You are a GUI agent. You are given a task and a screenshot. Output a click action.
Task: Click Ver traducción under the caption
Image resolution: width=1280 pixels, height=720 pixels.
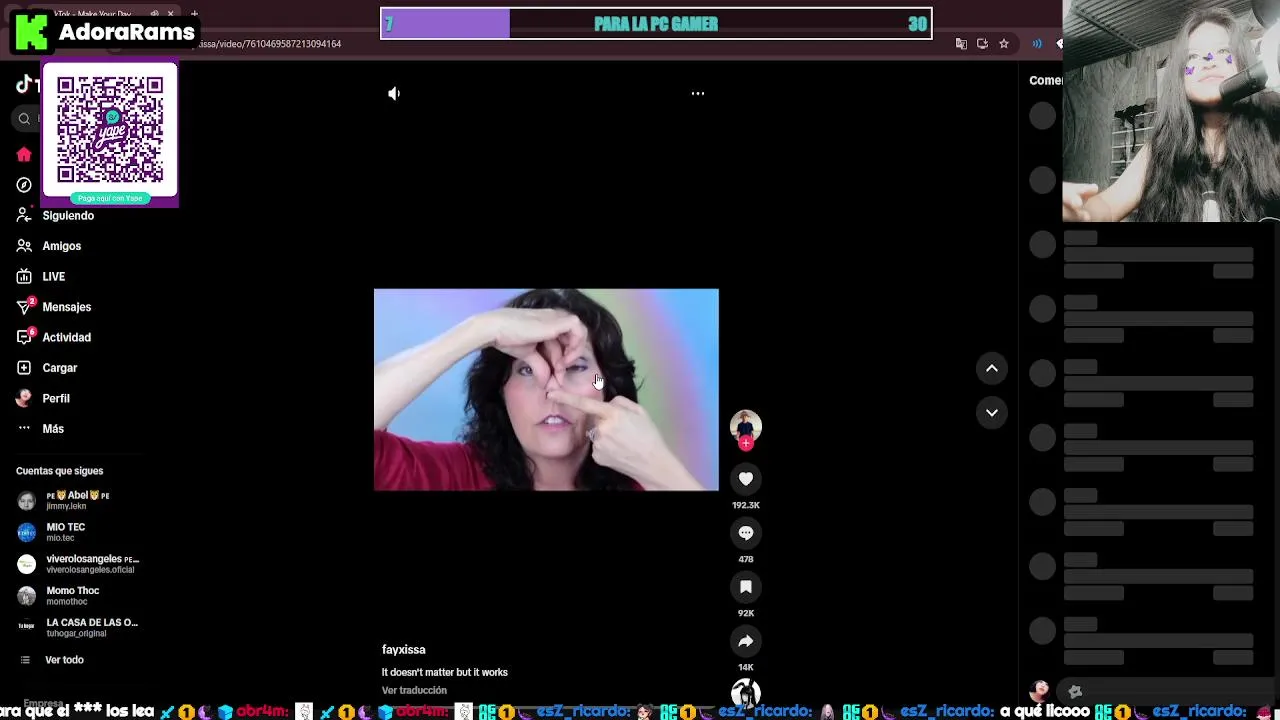(414, 691)
